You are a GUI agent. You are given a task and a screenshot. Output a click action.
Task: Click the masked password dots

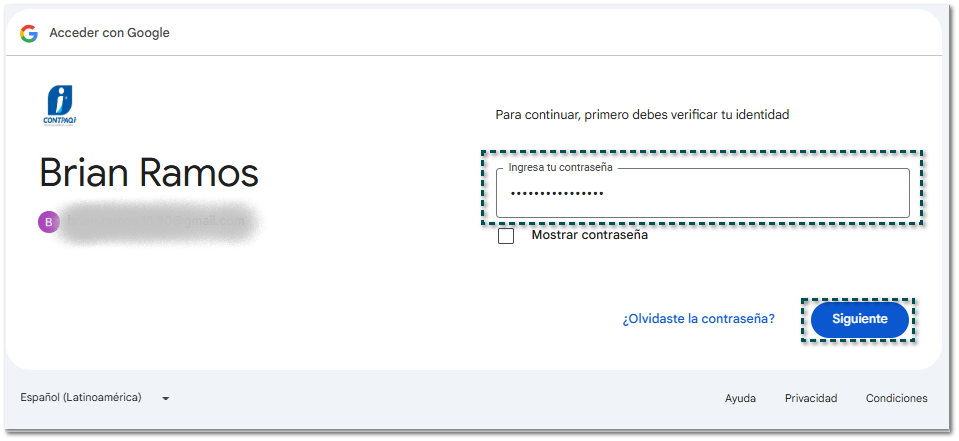point(556,193)
